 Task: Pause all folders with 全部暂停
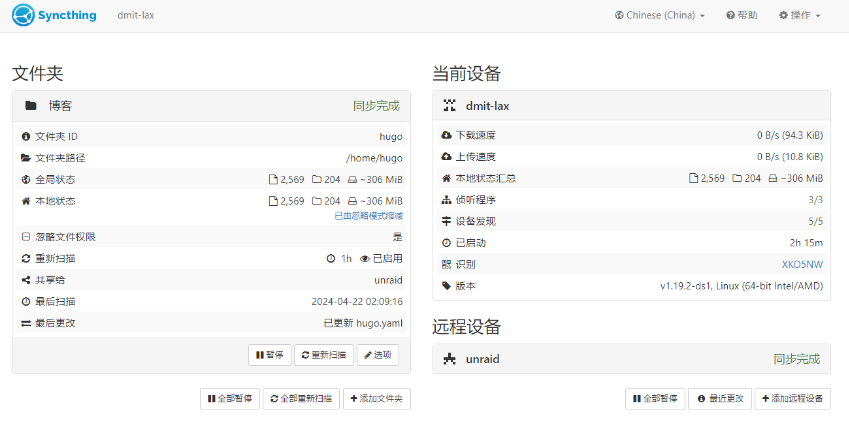(229, 399)
